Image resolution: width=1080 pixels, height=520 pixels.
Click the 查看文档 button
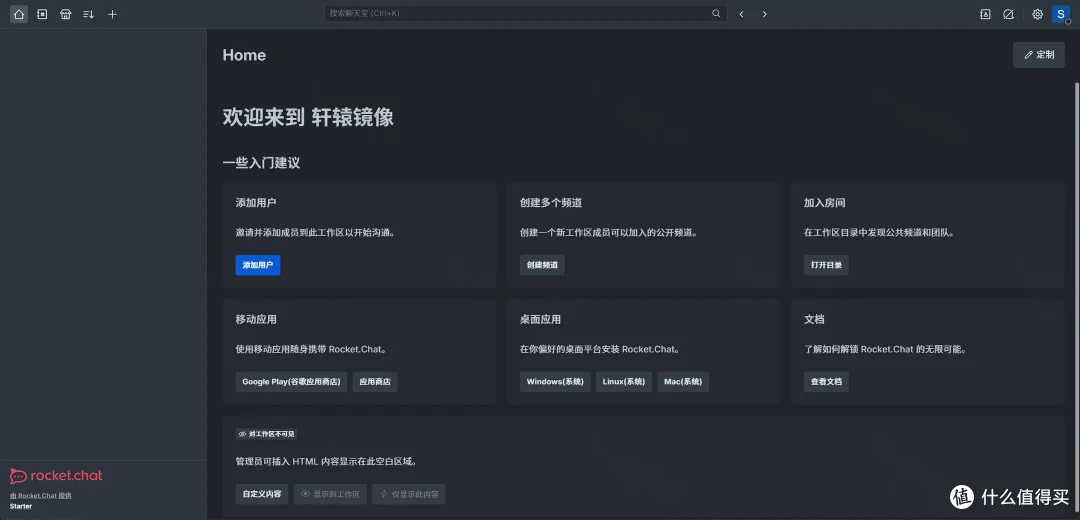[x=826, y=382]
